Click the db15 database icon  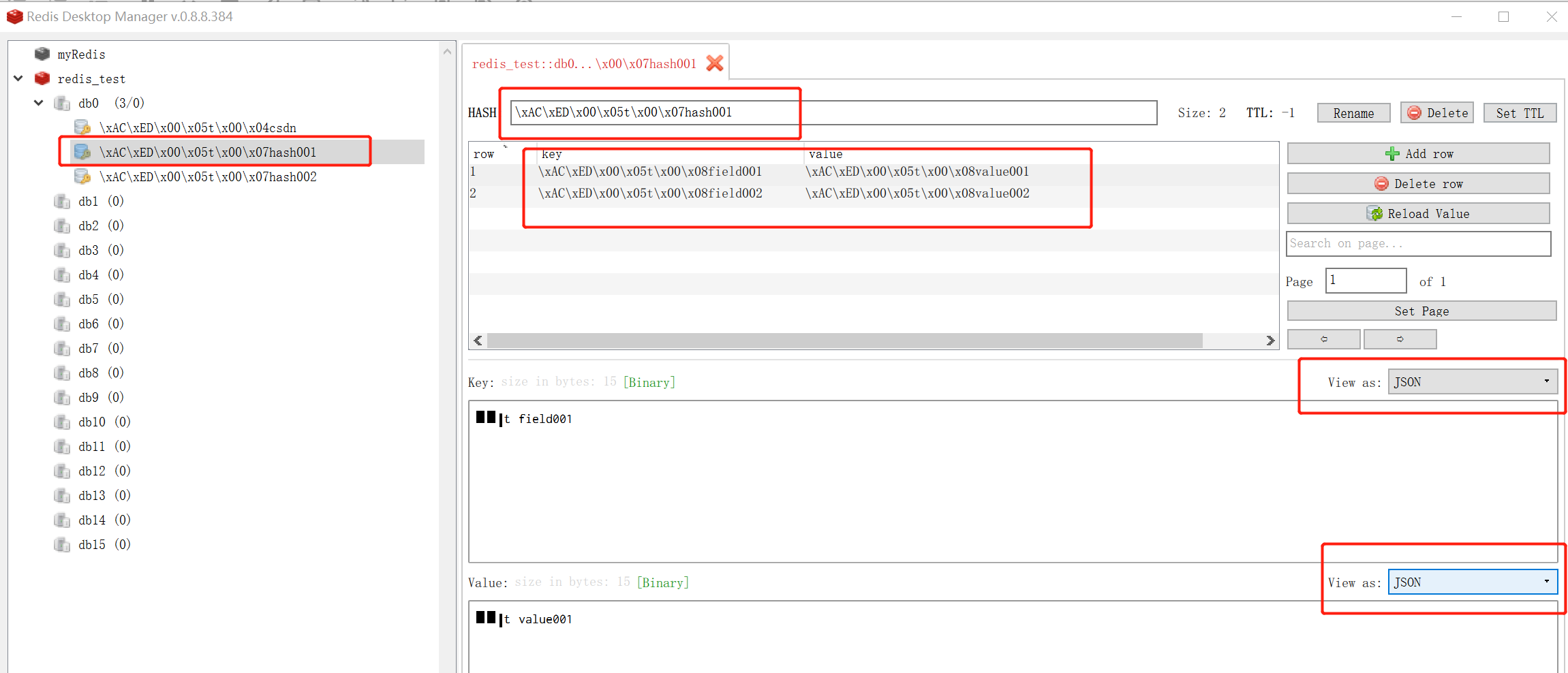coord(62,544)
